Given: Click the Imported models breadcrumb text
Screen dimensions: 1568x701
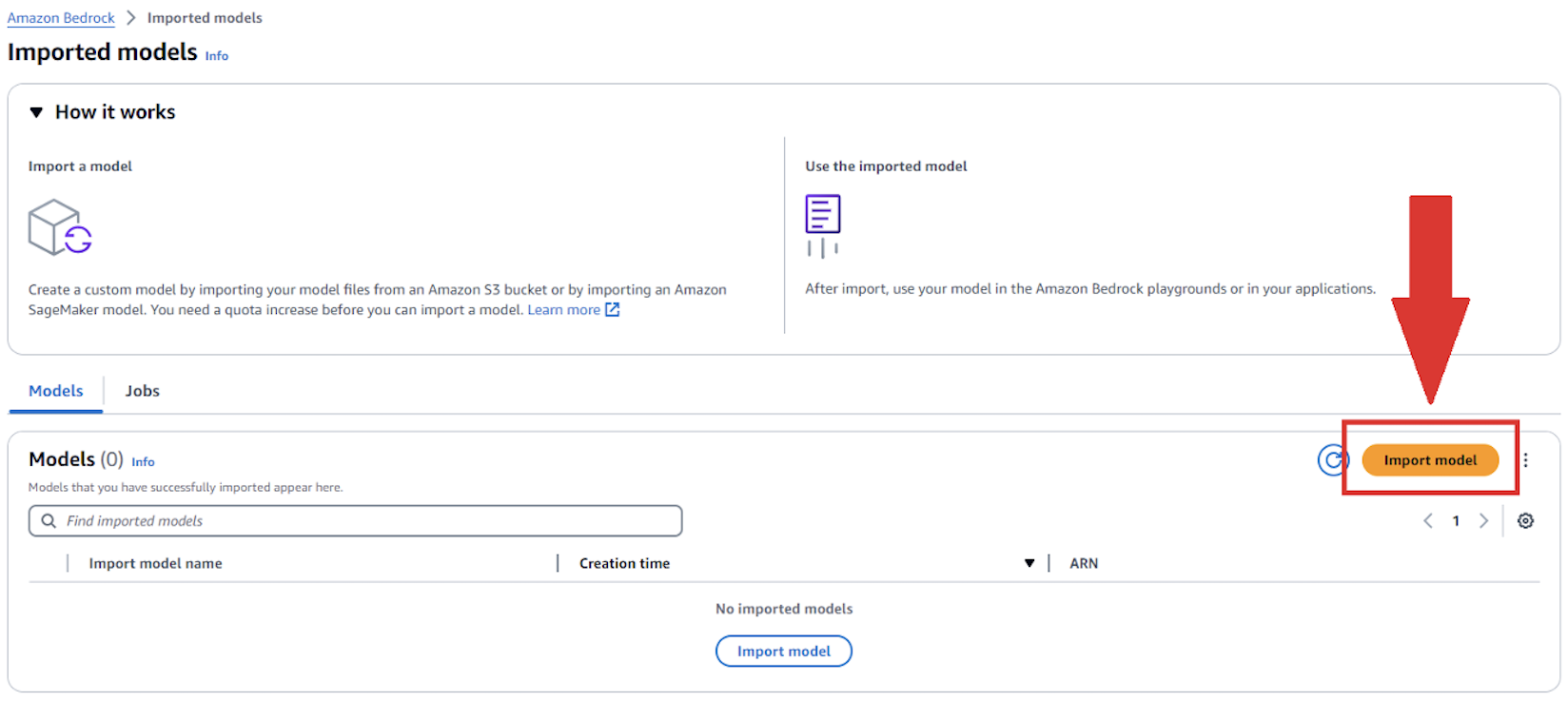Looking at the screenshot, I should click(x=205, y=18).
